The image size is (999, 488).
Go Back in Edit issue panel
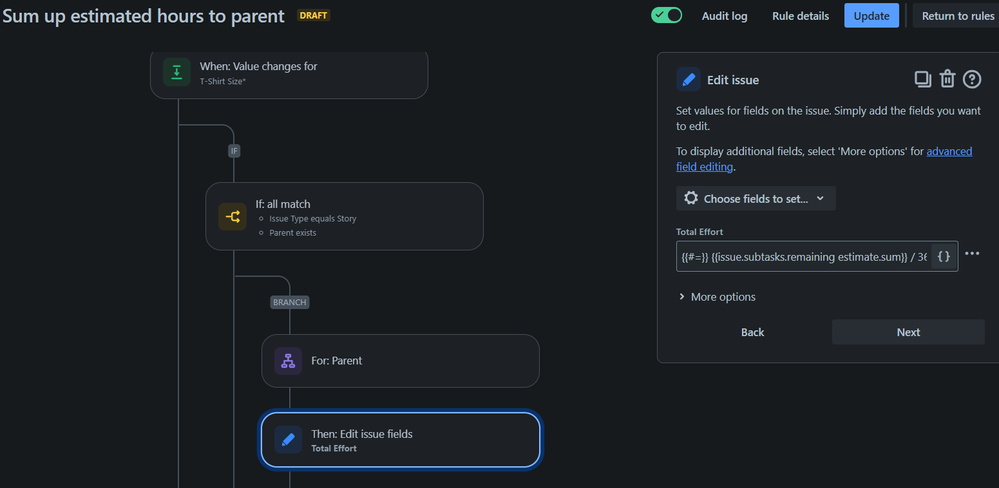tap(753, 332)
